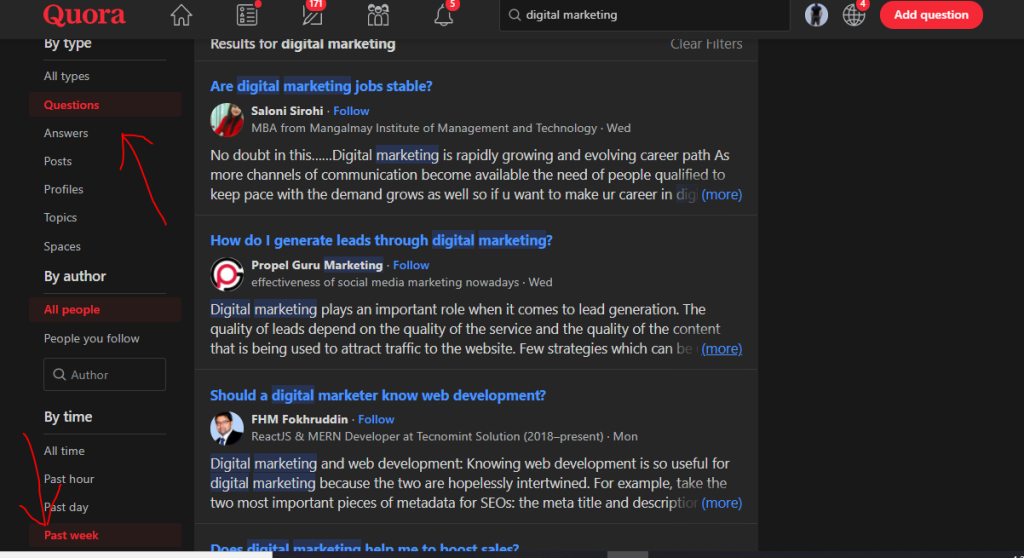Open the Answer pencil icon
Viewport: 1024px width, 558px height.
tap(313, 14)
